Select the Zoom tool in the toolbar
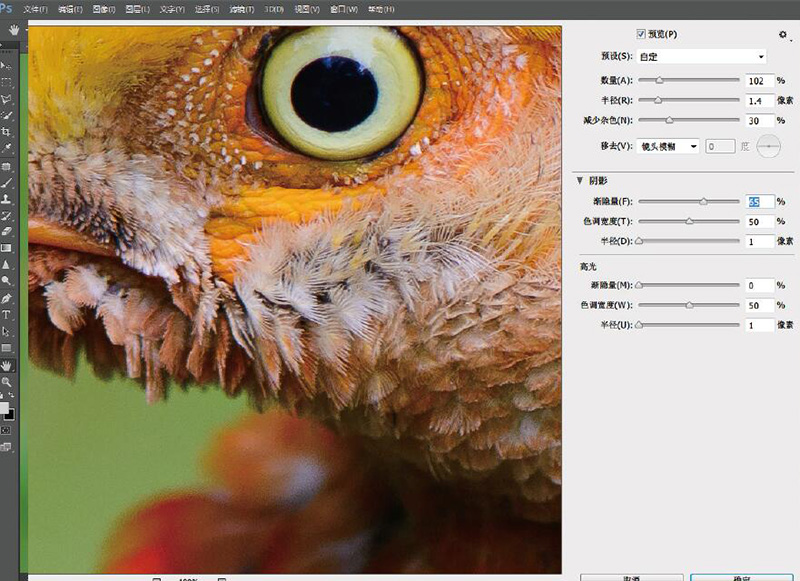The image size is (800, 581). (x=7, y=382)
